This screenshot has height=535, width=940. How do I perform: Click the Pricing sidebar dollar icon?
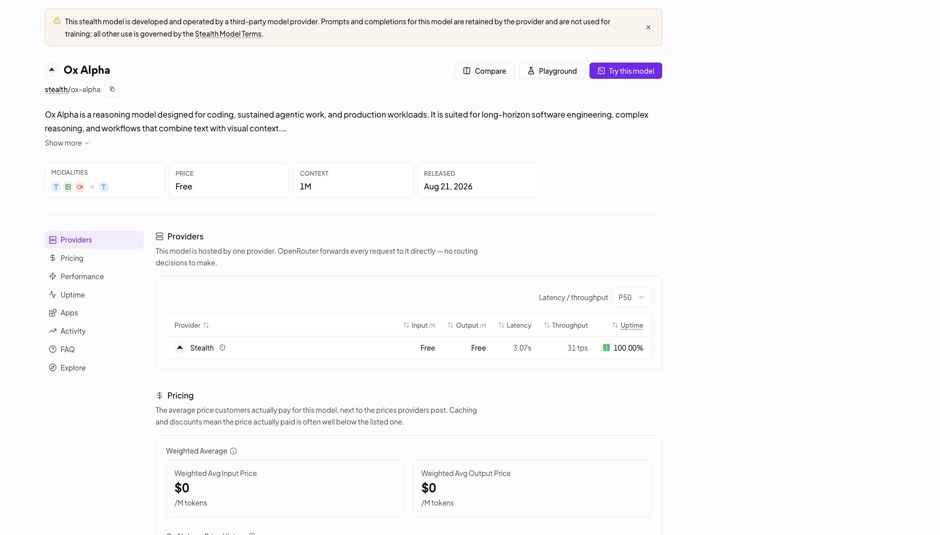pos(53,258)
